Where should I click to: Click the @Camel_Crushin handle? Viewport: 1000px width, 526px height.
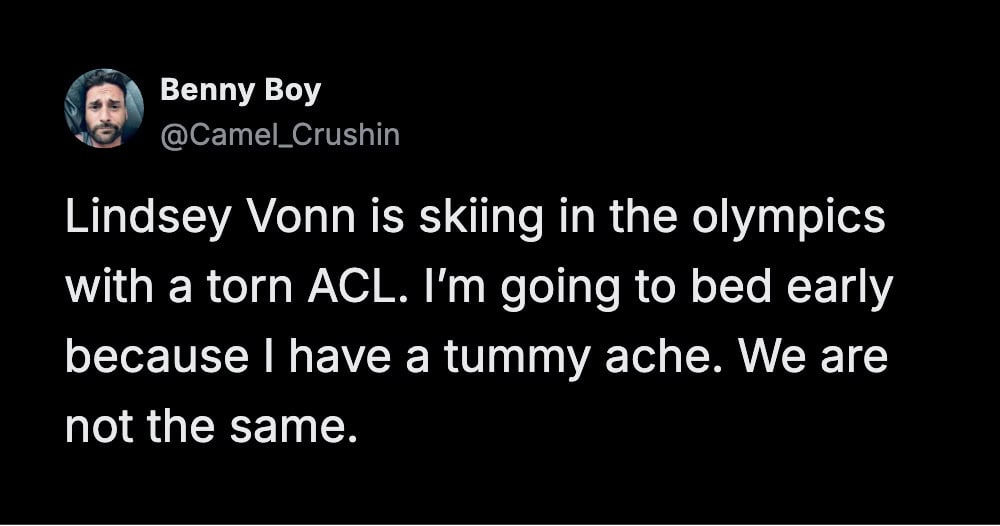click(x=279, y=134)
